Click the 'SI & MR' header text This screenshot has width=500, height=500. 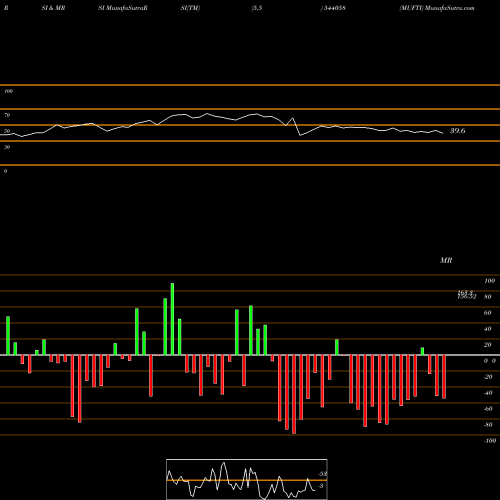point(53,8)
